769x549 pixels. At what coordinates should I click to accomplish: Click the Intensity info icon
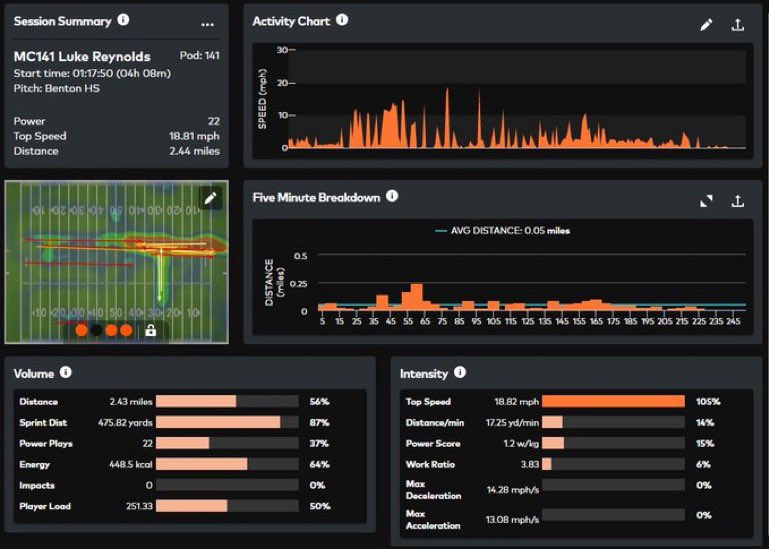click(460, 372)
